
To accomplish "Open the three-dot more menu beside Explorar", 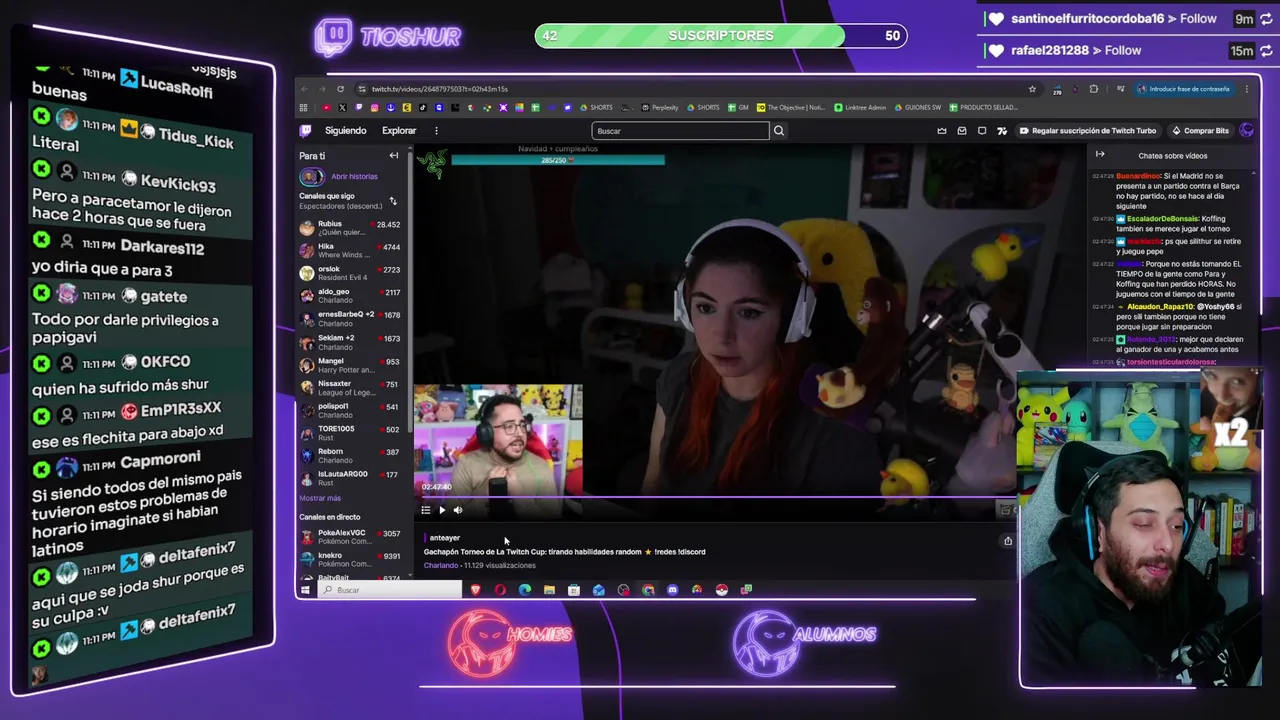I will tap(436, 131).
